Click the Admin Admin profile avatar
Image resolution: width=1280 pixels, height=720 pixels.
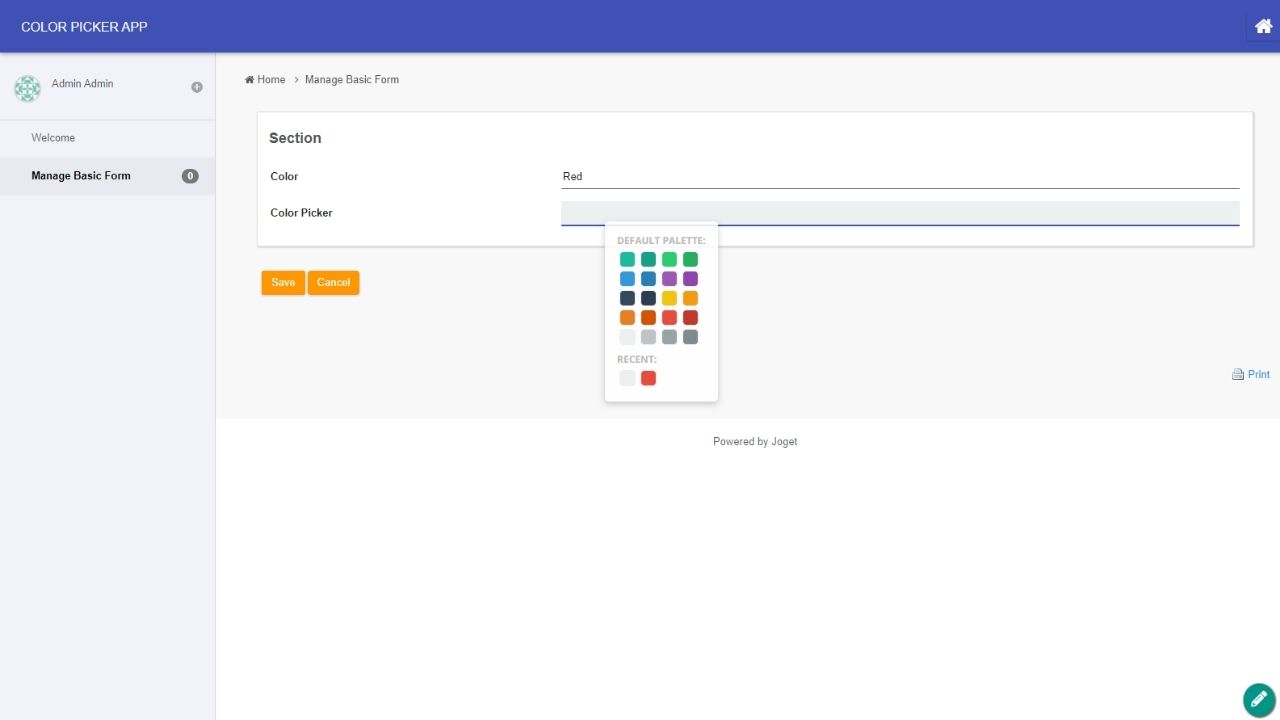(x=27, y=88)
